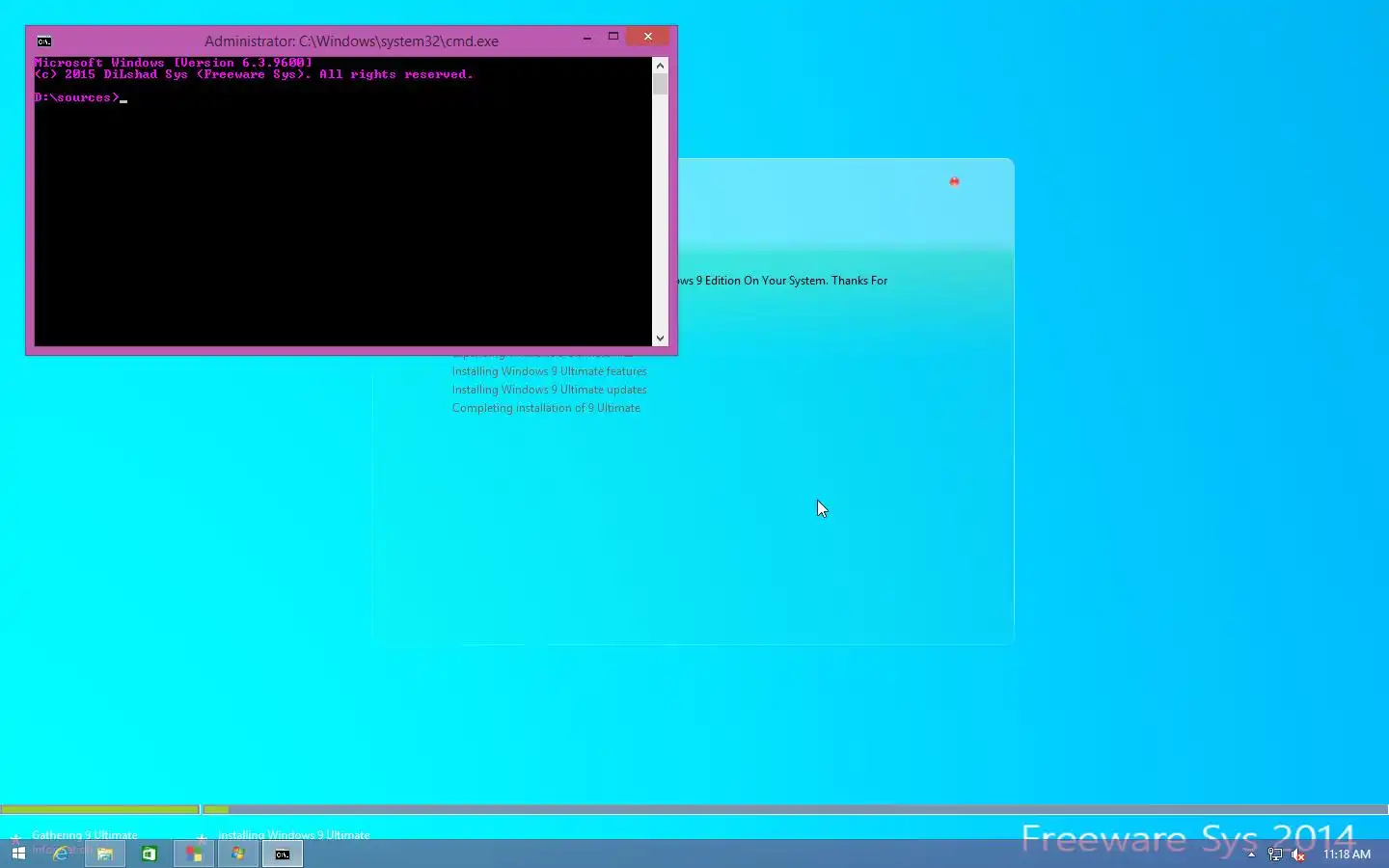Click 'Edition On Your System. Thanks For' text
The image size is (1389, 868).
tap(796, 281)
